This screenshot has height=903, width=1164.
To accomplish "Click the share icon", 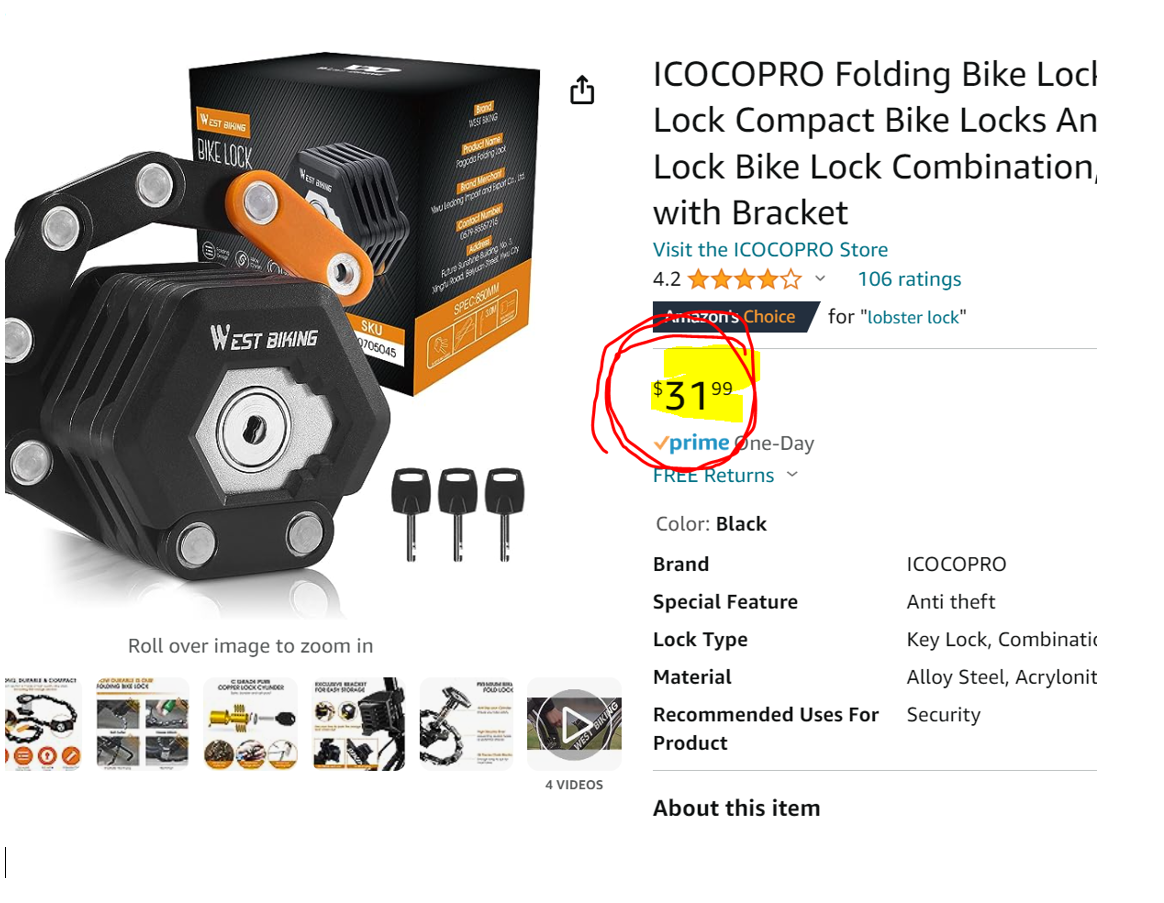I will coord(582,89).
